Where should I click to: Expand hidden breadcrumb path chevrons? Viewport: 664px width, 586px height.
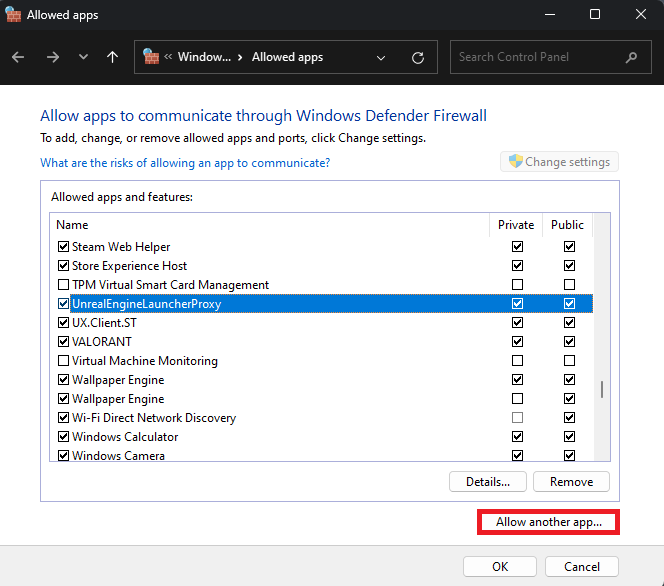tap(168, 56)
